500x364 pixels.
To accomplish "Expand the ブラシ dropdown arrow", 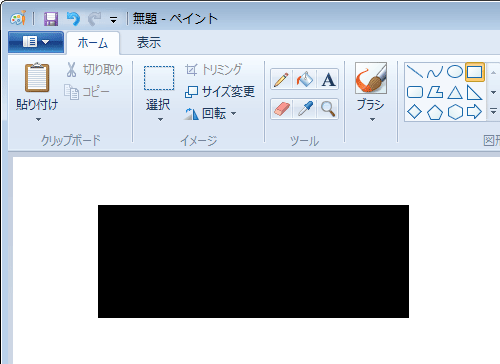I will (372, 119).
